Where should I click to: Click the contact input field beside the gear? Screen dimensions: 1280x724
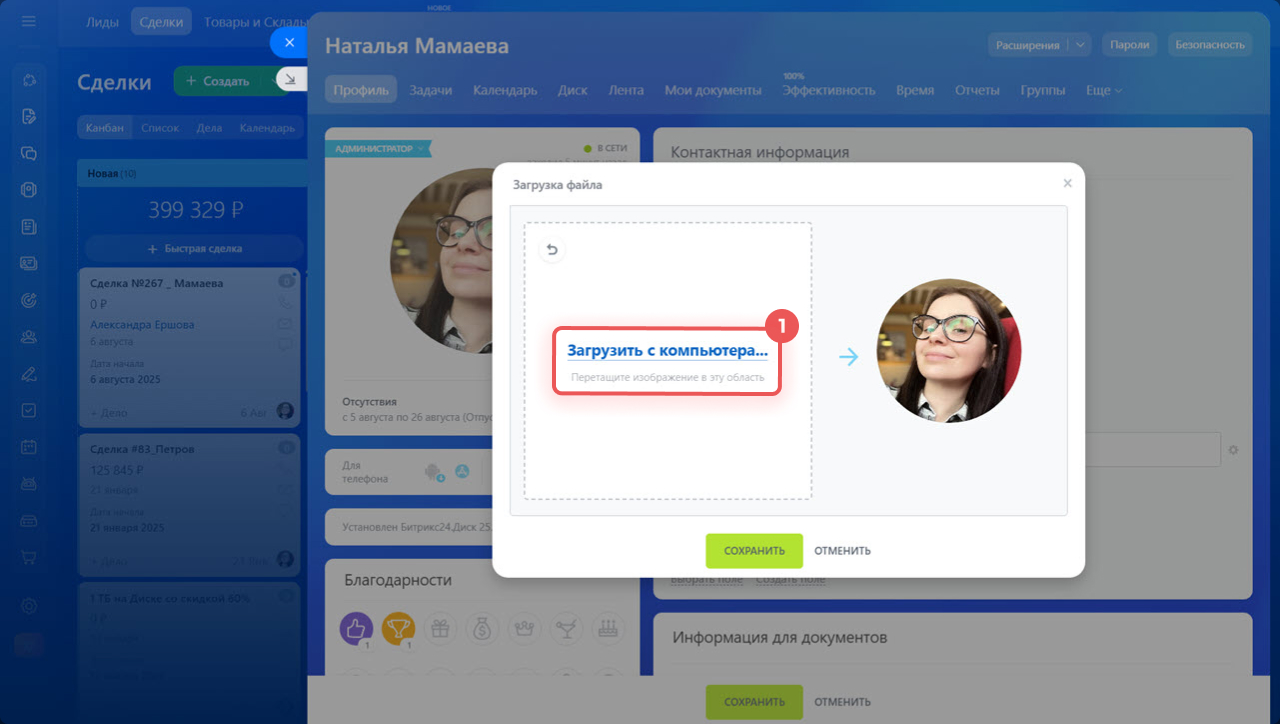click(1153, 450)
